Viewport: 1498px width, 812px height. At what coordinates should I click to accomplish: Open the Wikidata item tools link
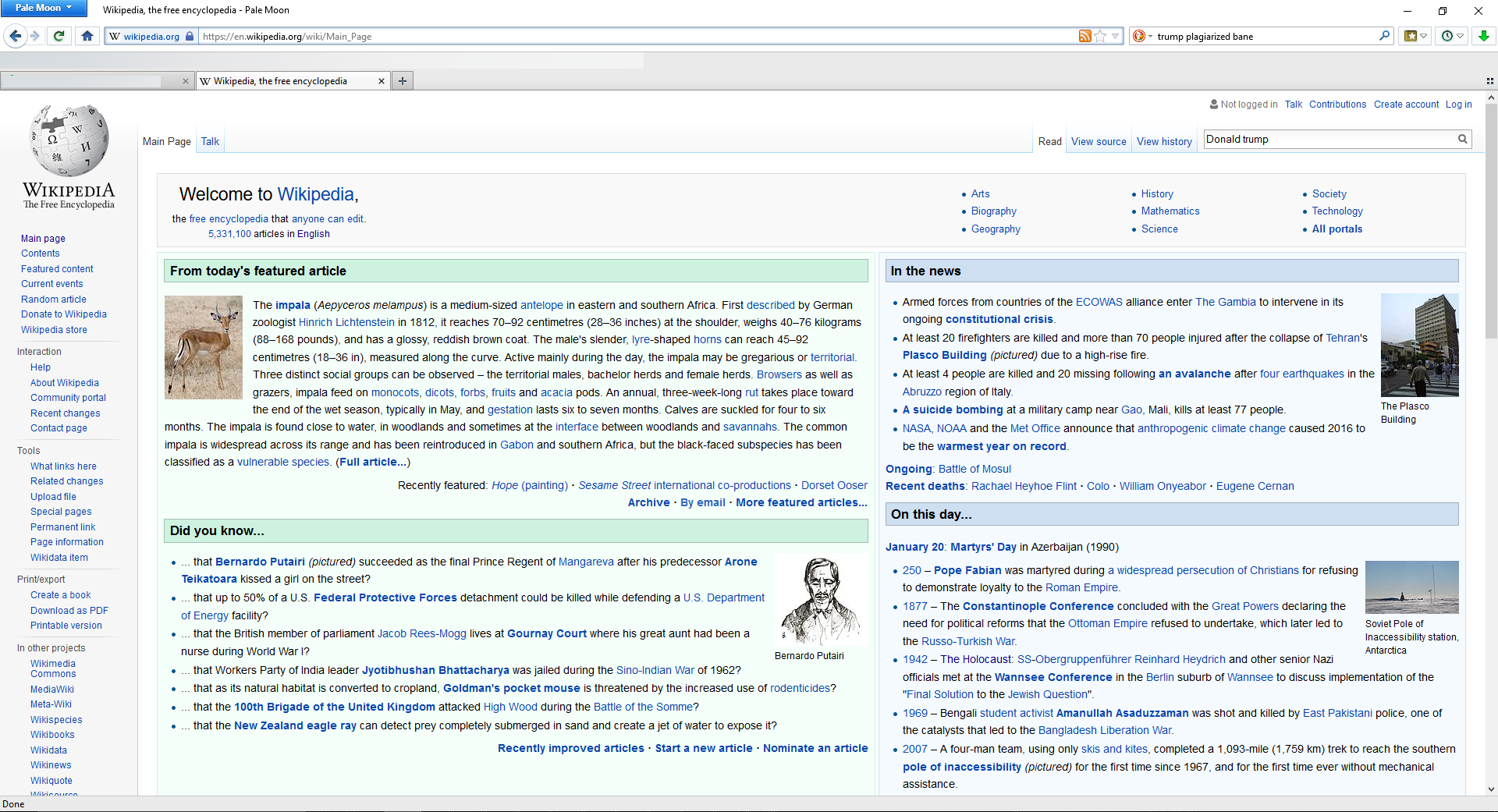pos(59,557)
